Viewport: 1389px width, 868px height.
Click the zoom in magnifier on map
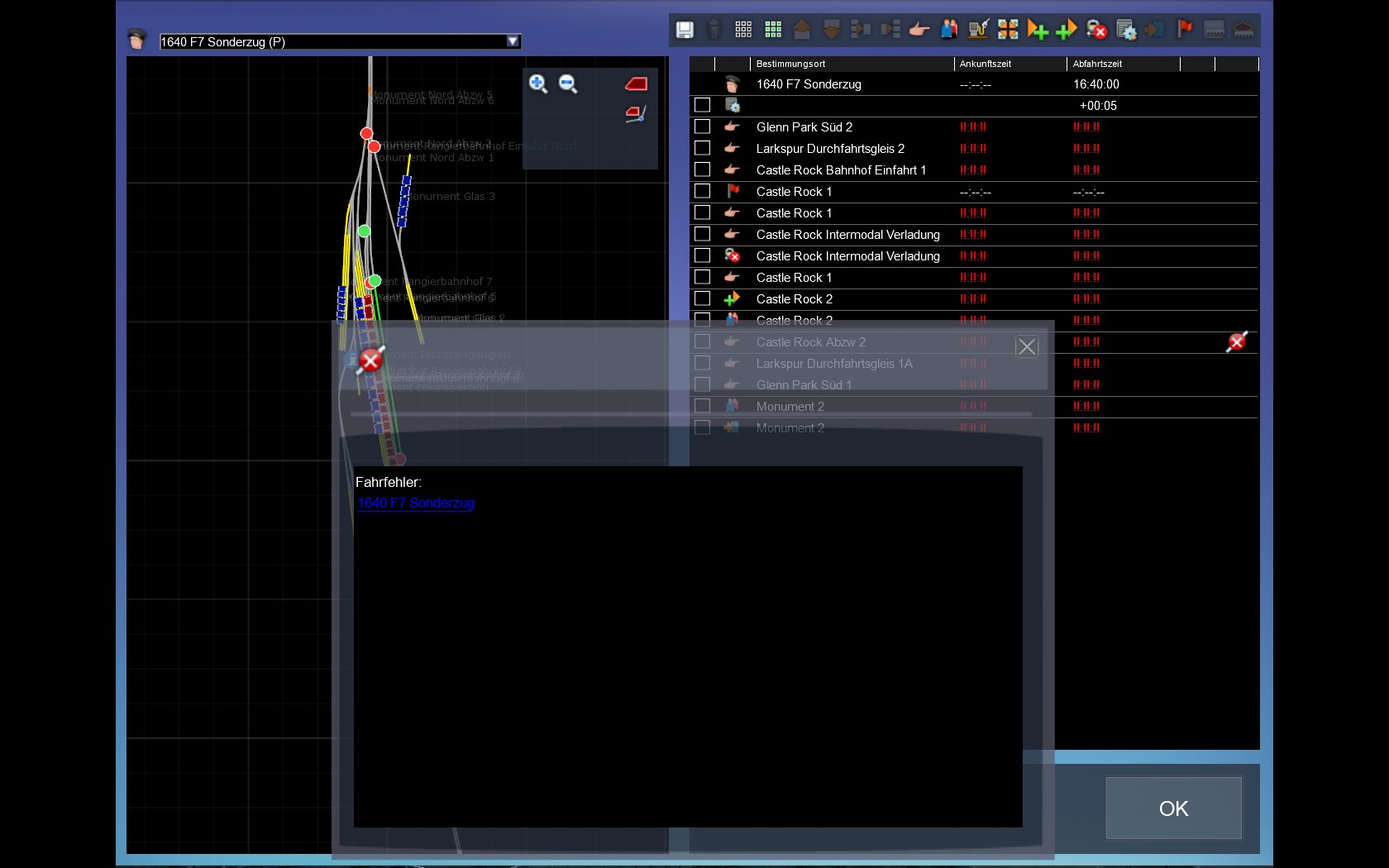(x=538, y=83)
